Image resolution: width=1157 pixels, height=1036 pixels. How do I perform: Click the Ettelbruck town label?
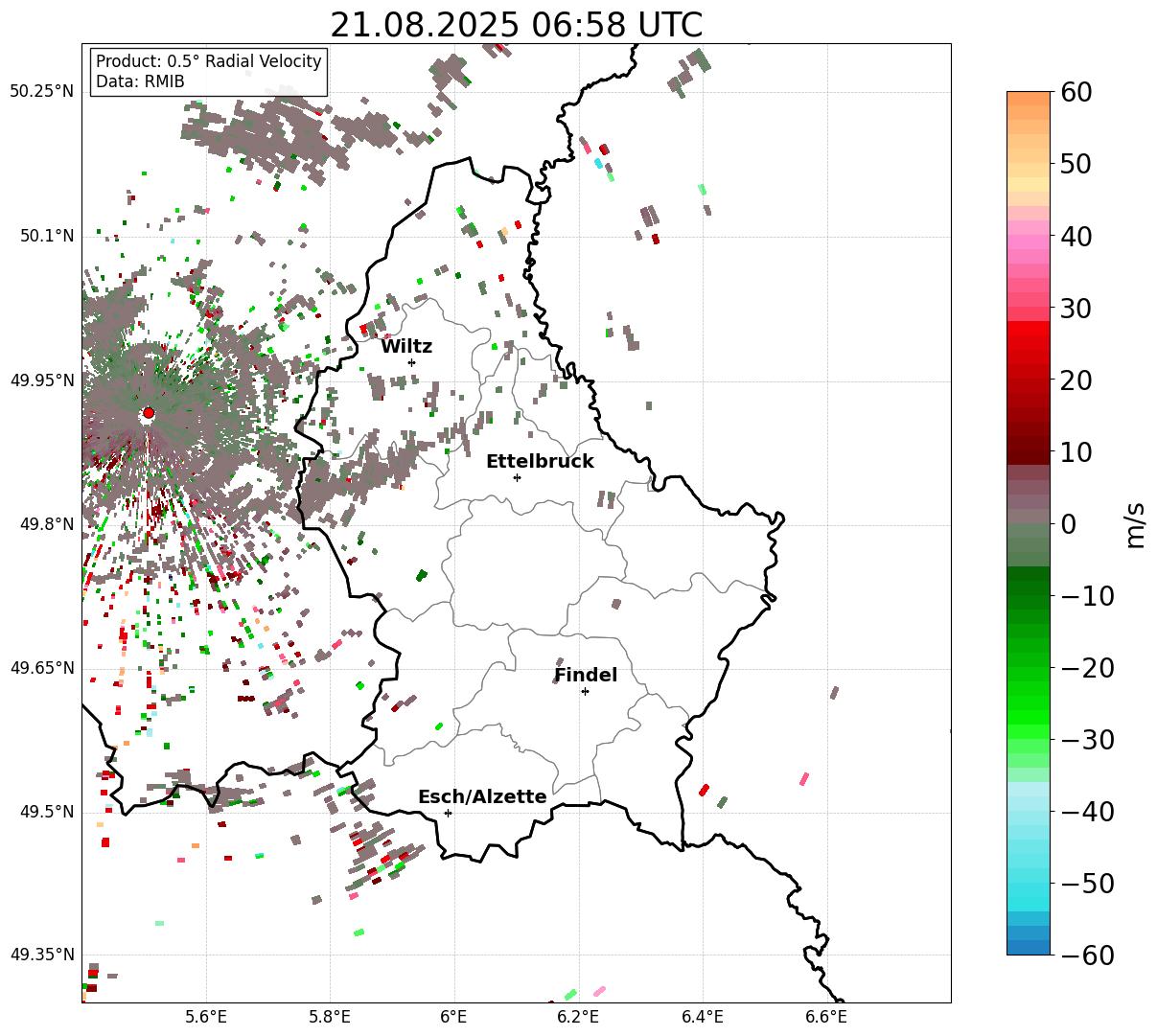[540, 461]
